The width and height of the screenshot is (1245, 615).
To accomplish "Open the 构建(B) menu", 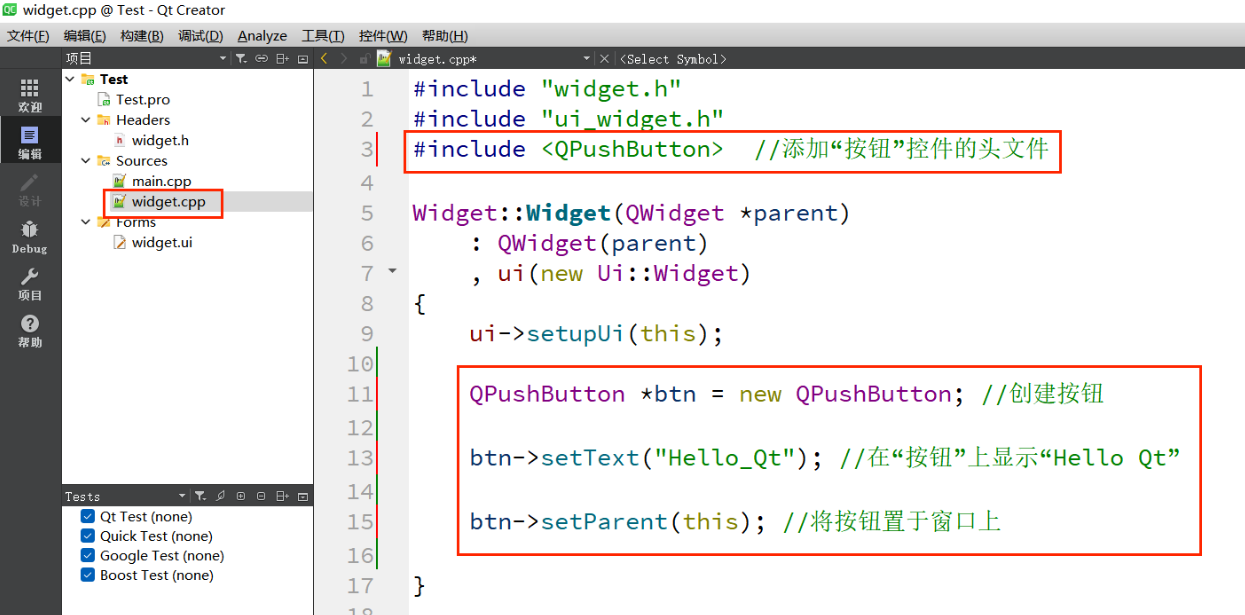I will coord(142,36).
